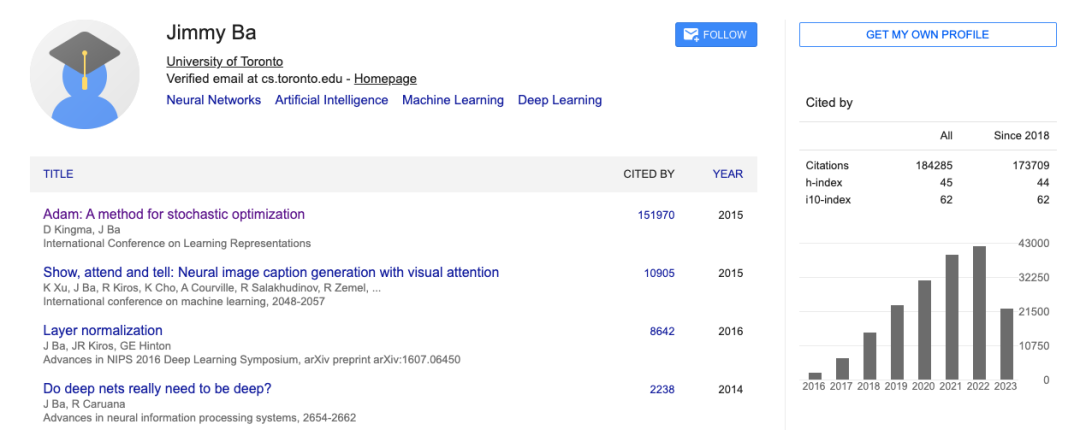Click the envelope icon on Follow button
The width and height of the screenshot is (1080, 430).
tap(690, 35)
